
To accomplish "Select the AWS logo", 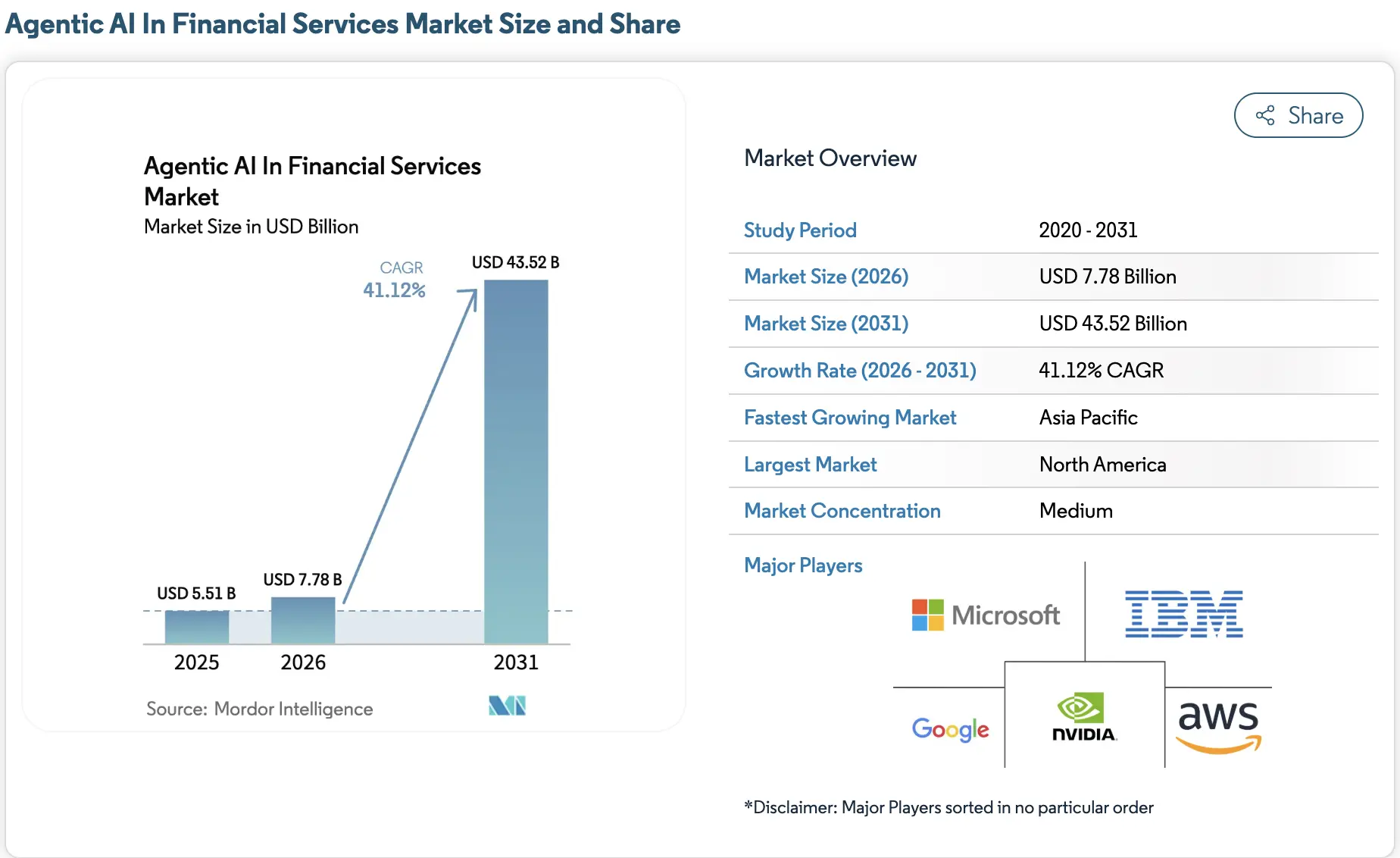I will click(x=1217, y=724).
